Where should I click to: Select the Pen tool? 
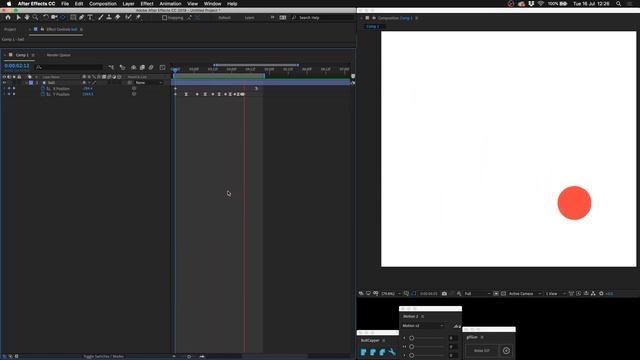point(82,18)
